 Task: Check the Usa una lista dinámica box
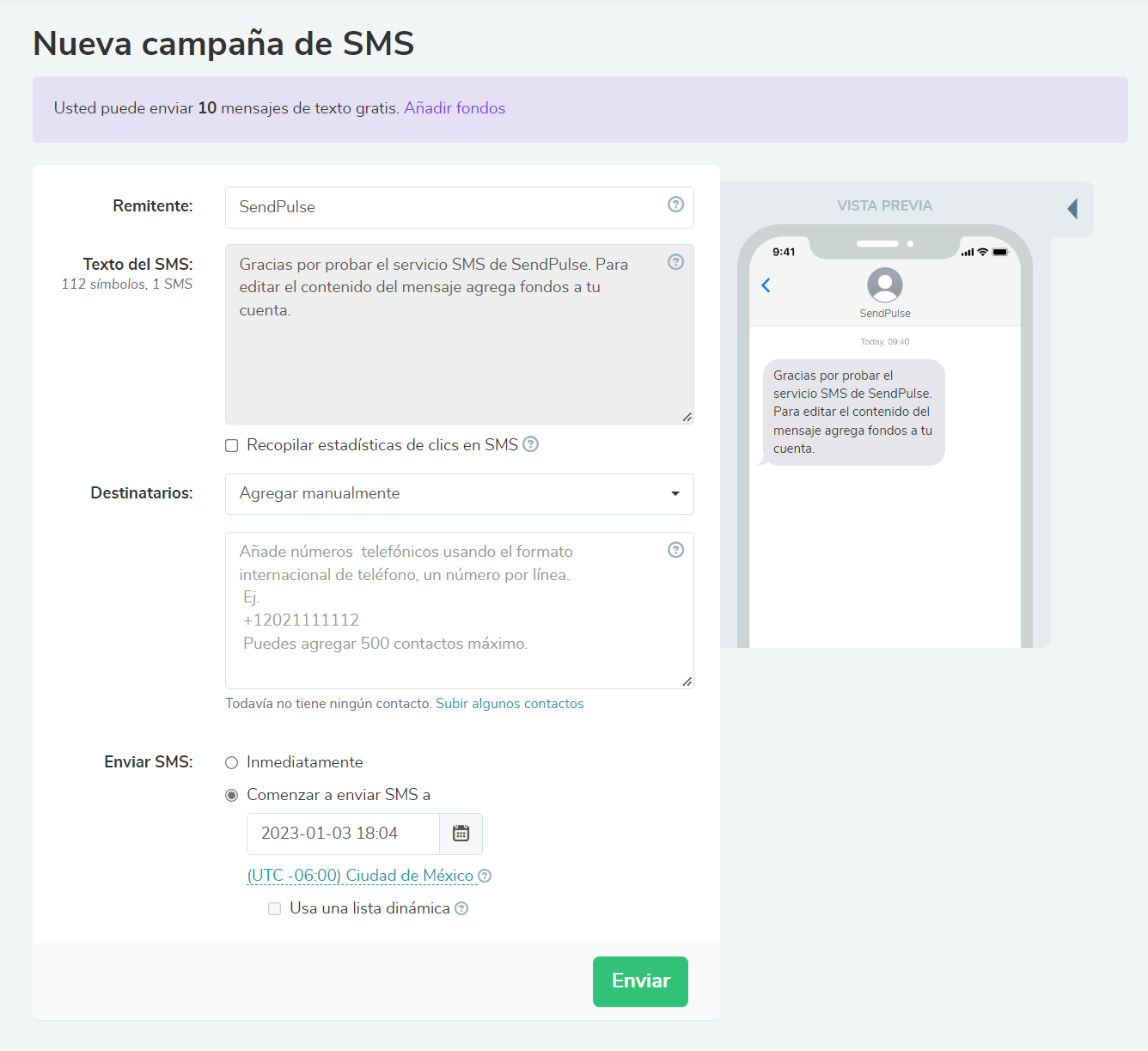(x=275, y=909)
